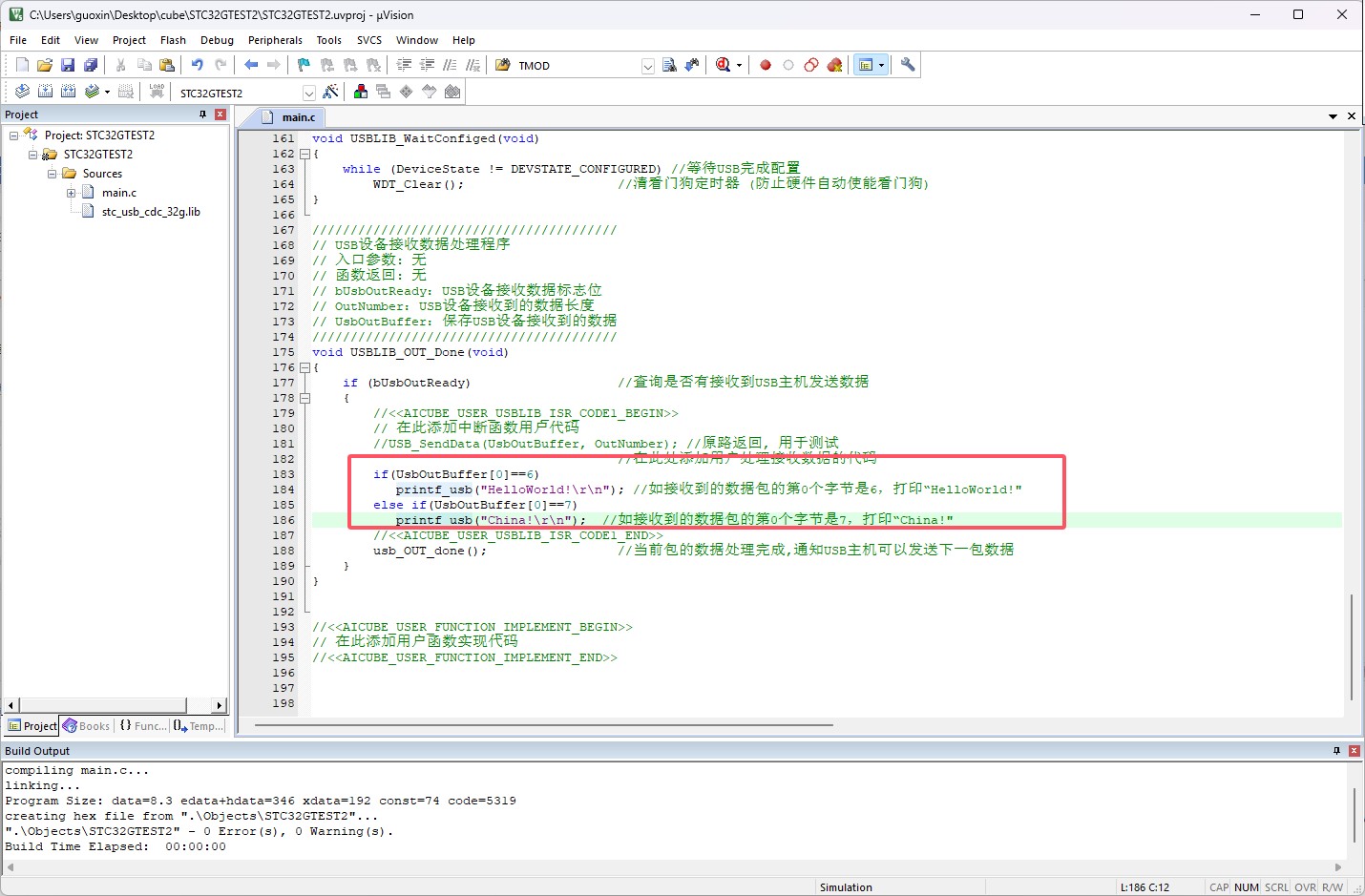Open the Flash menu

[x=173, y=40]
